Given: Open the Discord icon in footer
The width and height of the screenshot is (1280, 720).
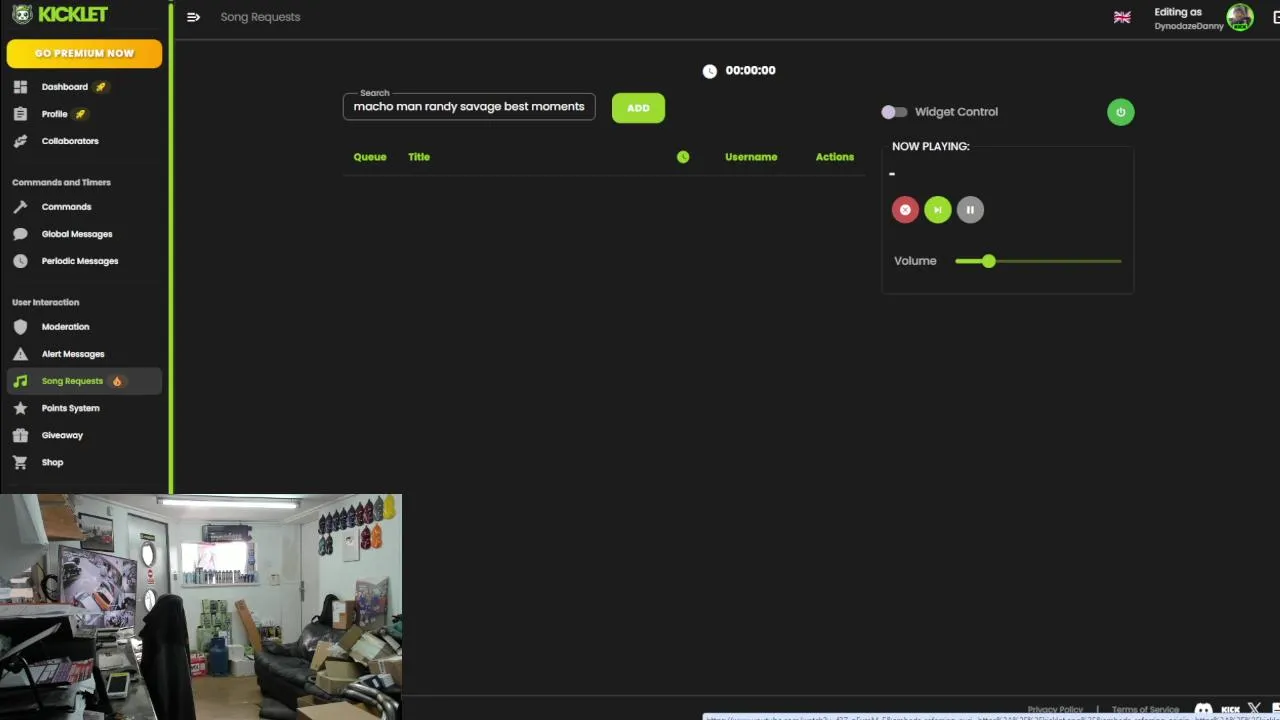Looking at the screenshot, I should [1203, 710].
